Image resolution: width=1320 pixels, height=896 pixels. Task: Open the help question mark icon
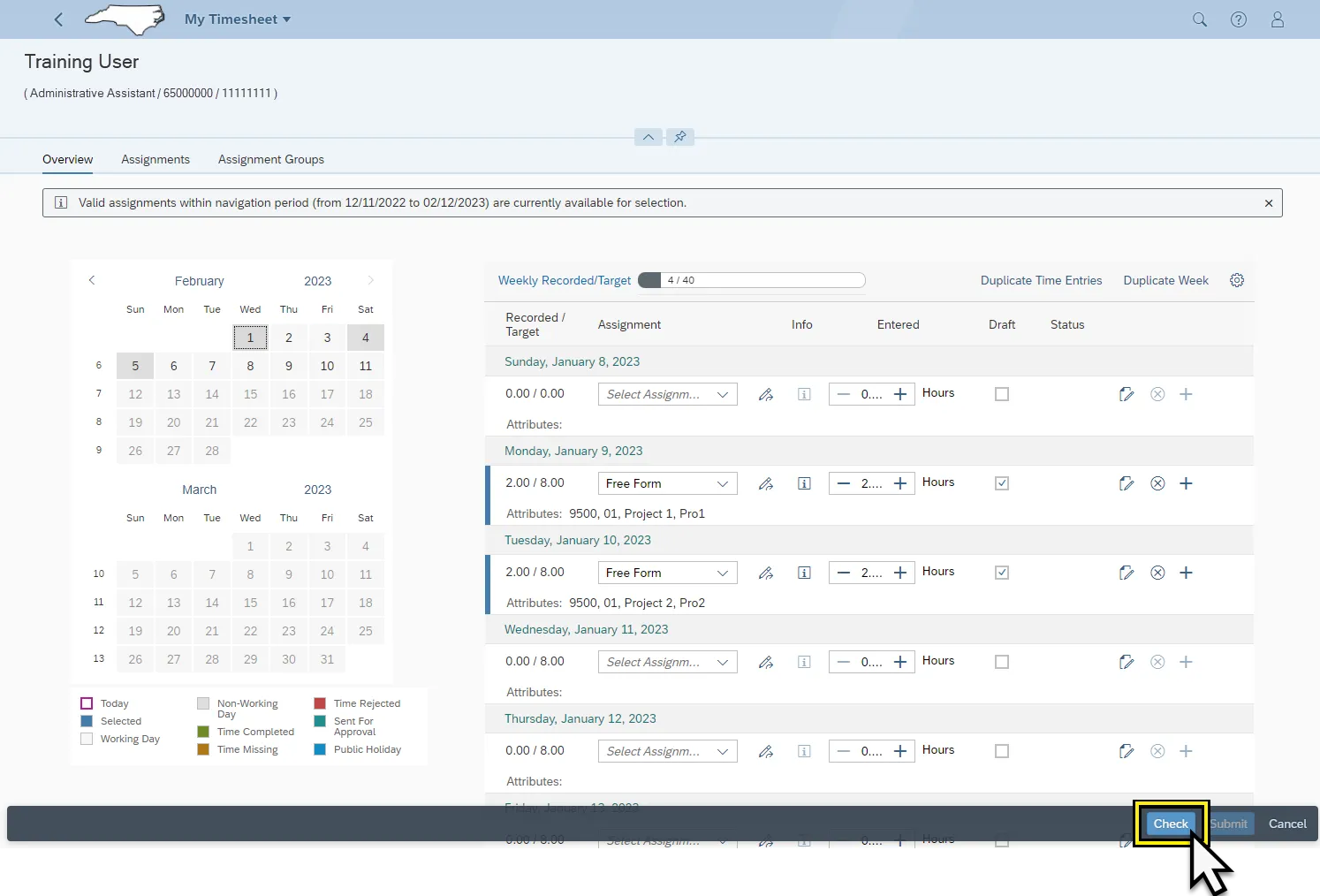pyautogui.click(x=1238, y=19)
